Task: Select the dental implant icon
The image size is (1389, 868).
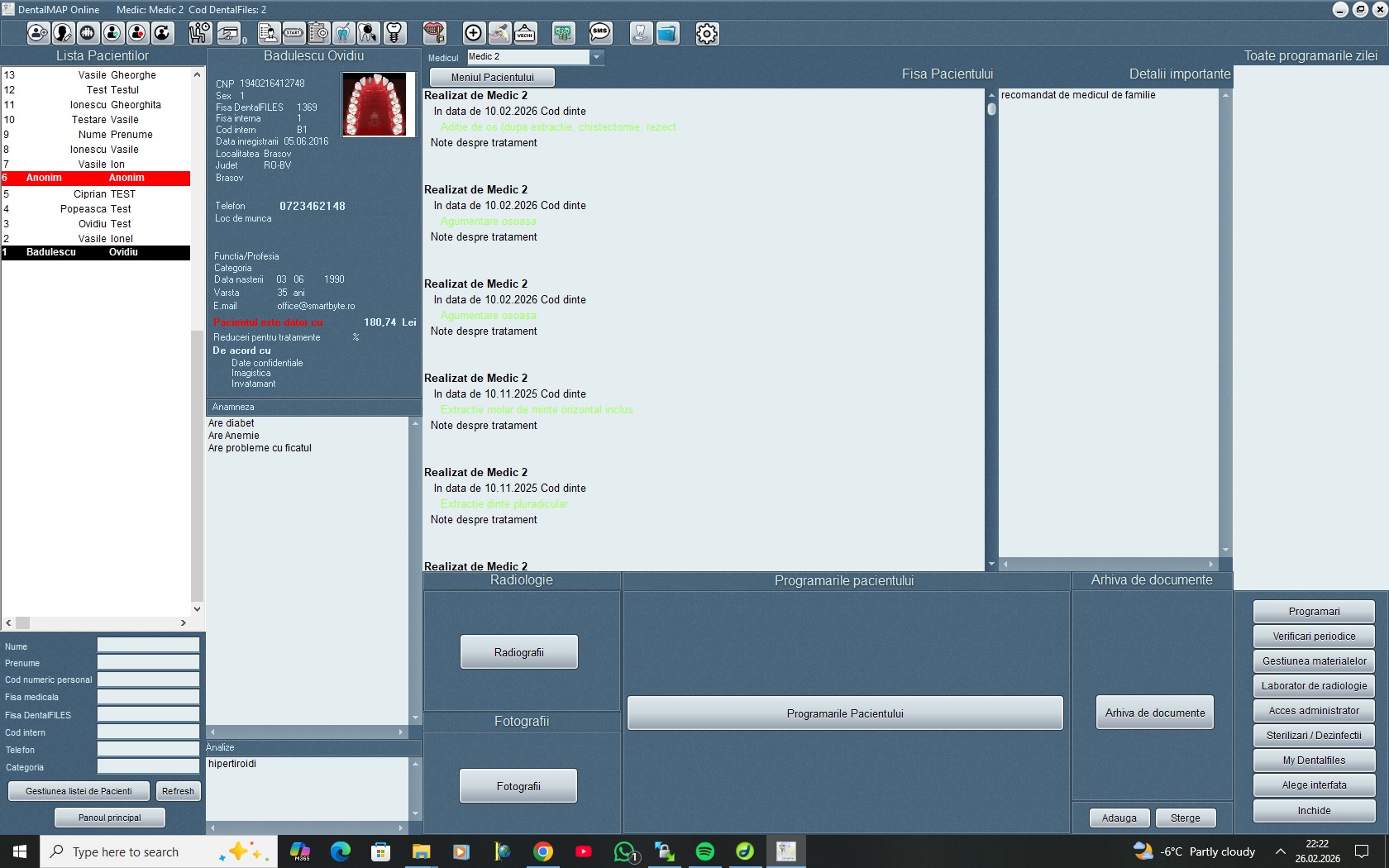Action: pos(394,33)
